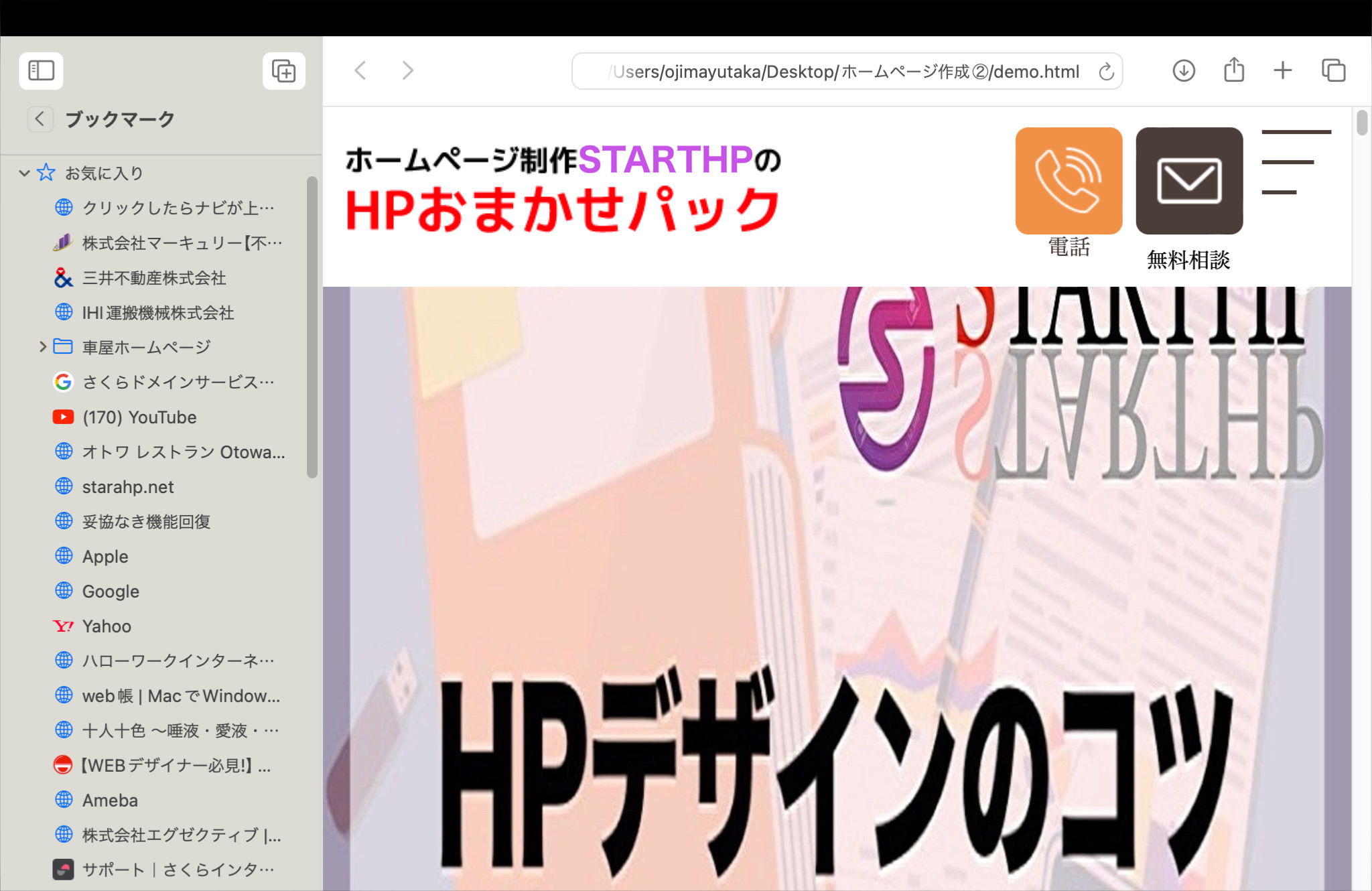Collapse the お気に入り favorites group
Image resolution: width=1372 pixels, height=891 pixels.
coord(24,173)
